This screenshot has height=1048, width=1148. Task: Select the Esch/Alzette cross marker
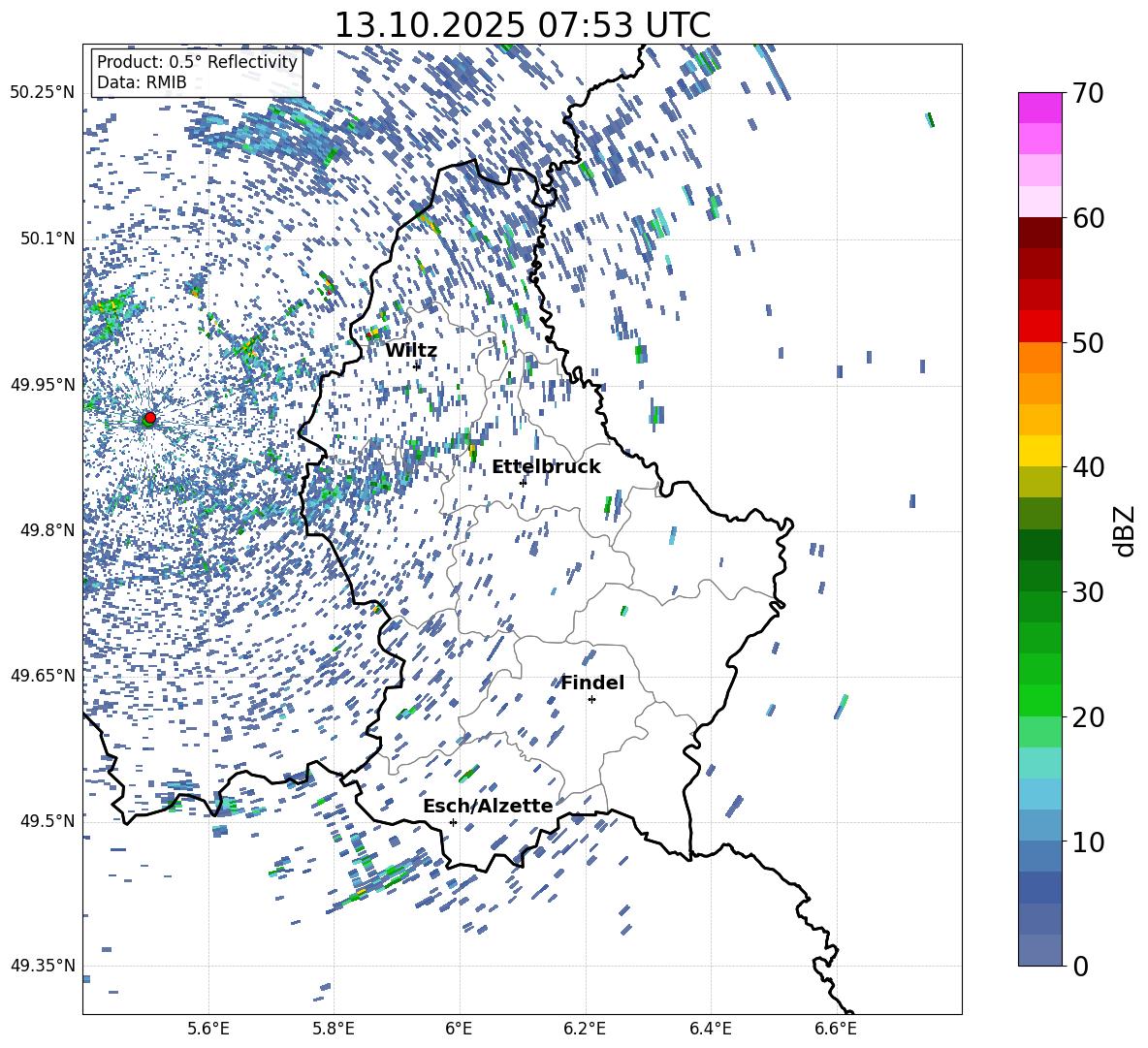click(x=453, y=822)
